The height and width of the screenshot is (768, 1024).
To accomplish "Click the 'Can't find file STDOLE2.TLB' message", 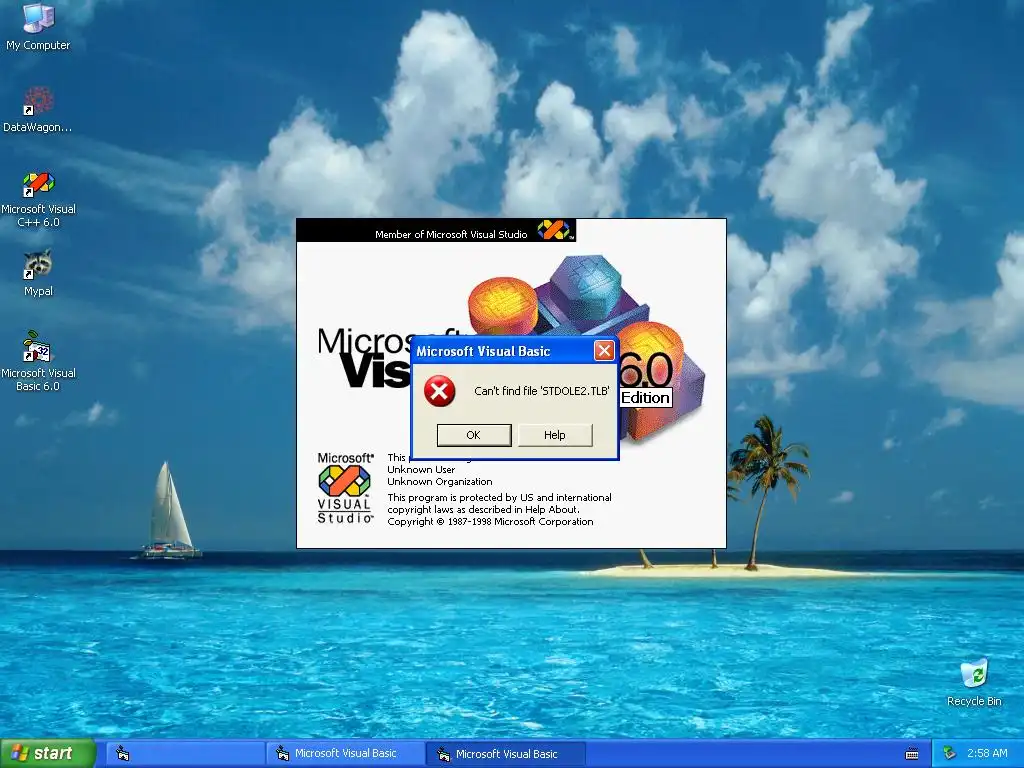I will pyautogui.click(x=541, y=391).
